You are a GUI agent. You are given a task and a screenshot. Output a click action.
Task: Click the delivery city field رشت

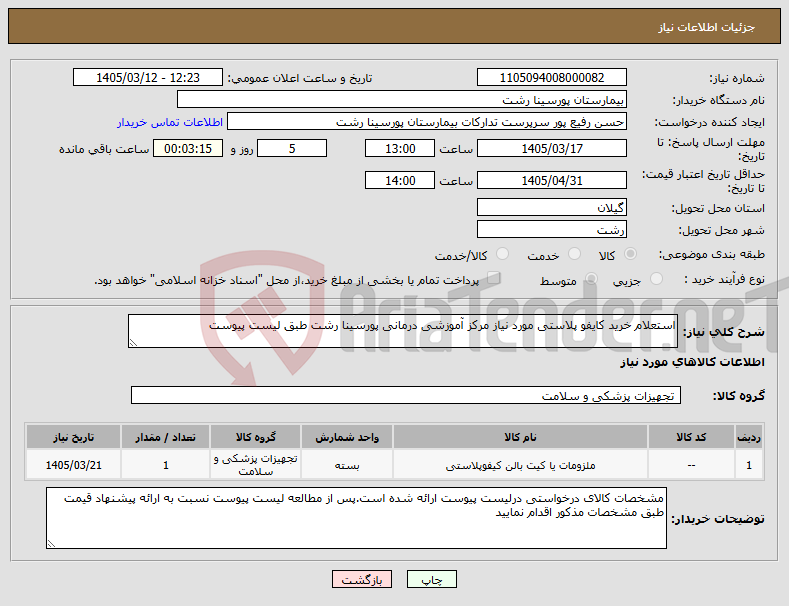[x=551, y=230]
